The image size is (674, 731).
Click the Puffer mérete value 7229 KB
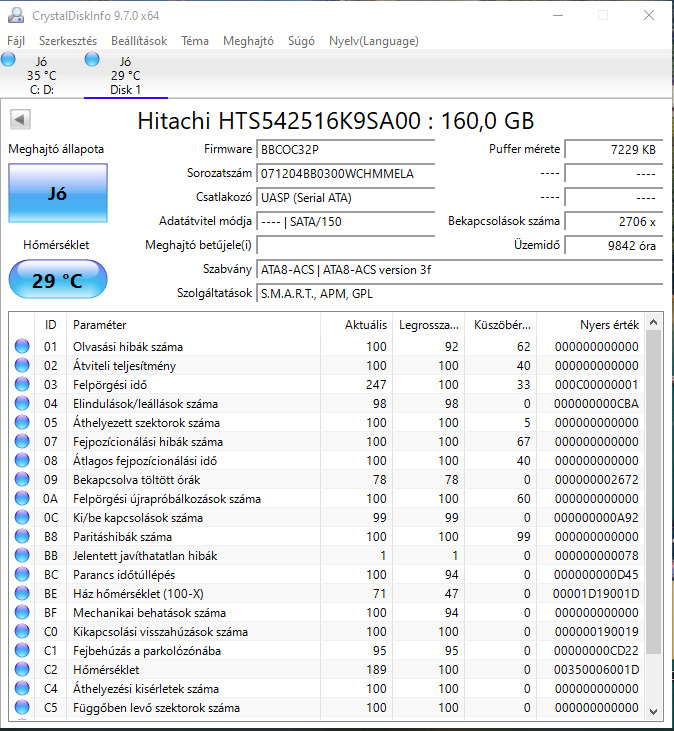pyautogui.click(x=613, y=150)
